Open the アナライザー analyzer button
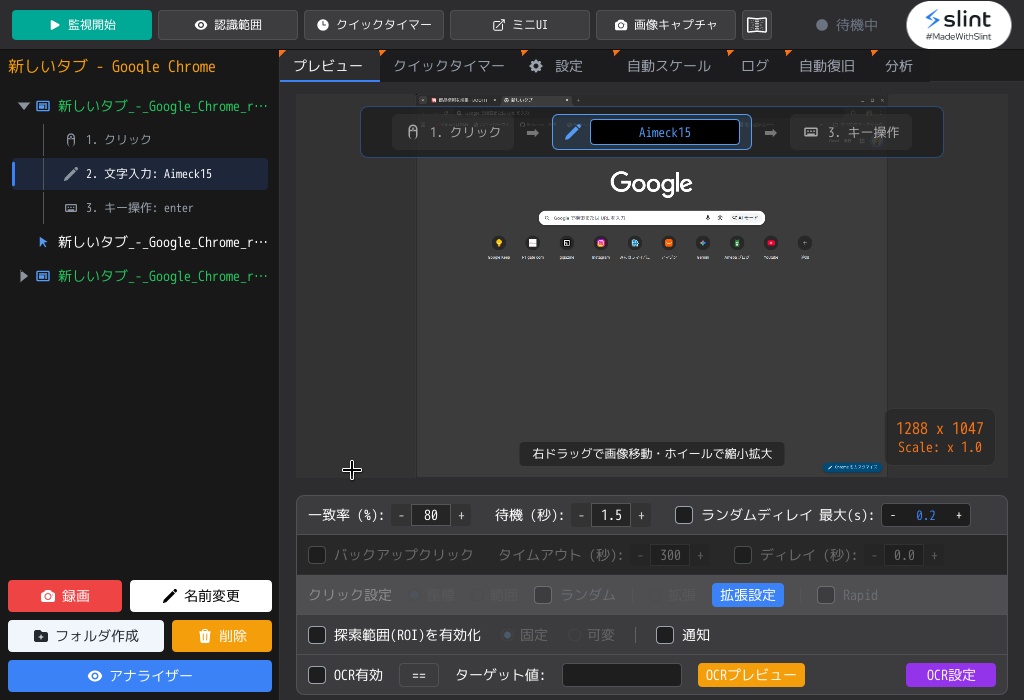Screen dimensions: 1024x700 point(140,676)
